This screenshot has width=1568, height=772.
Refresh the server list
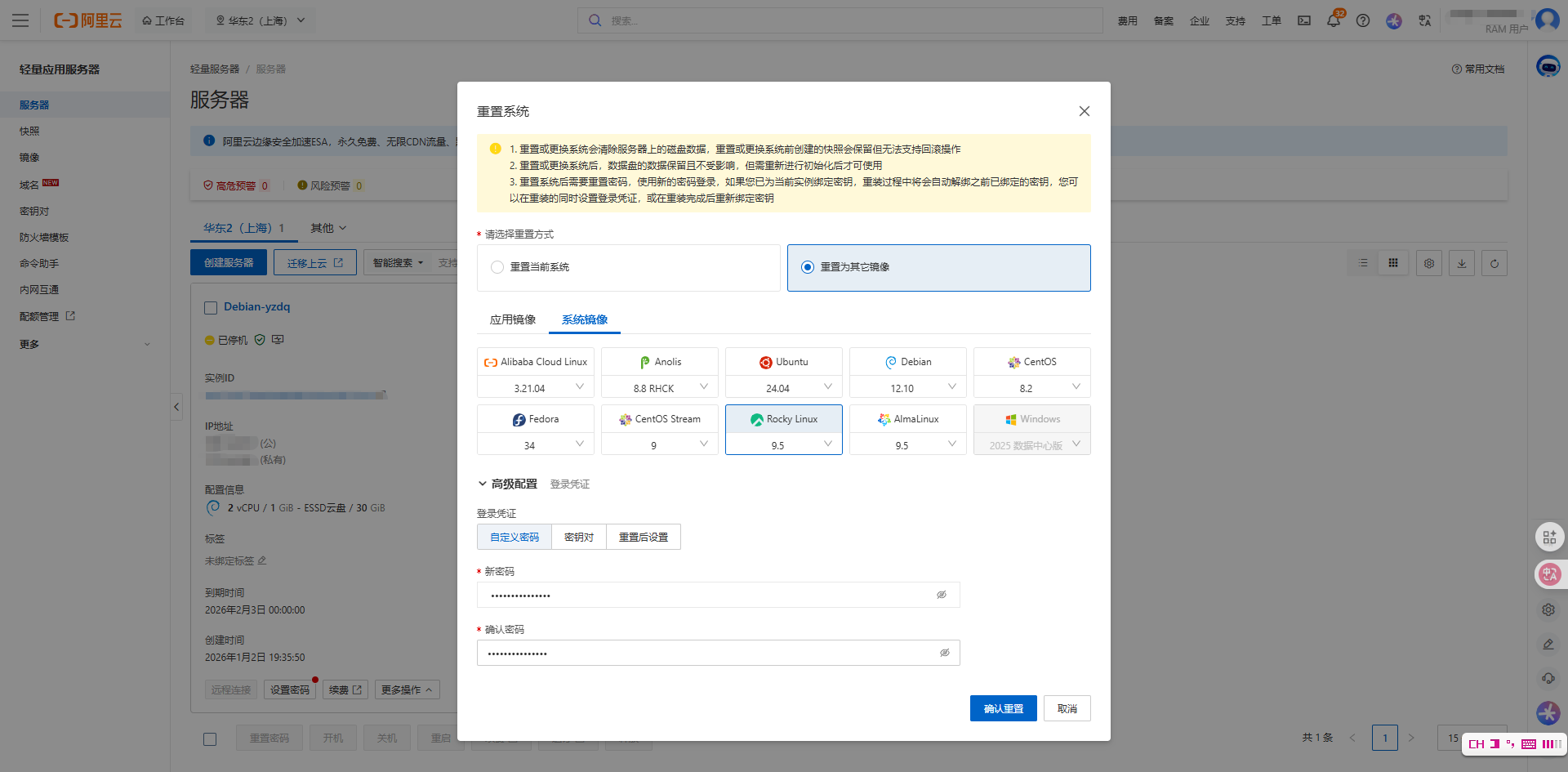(x=1494, y=263)
